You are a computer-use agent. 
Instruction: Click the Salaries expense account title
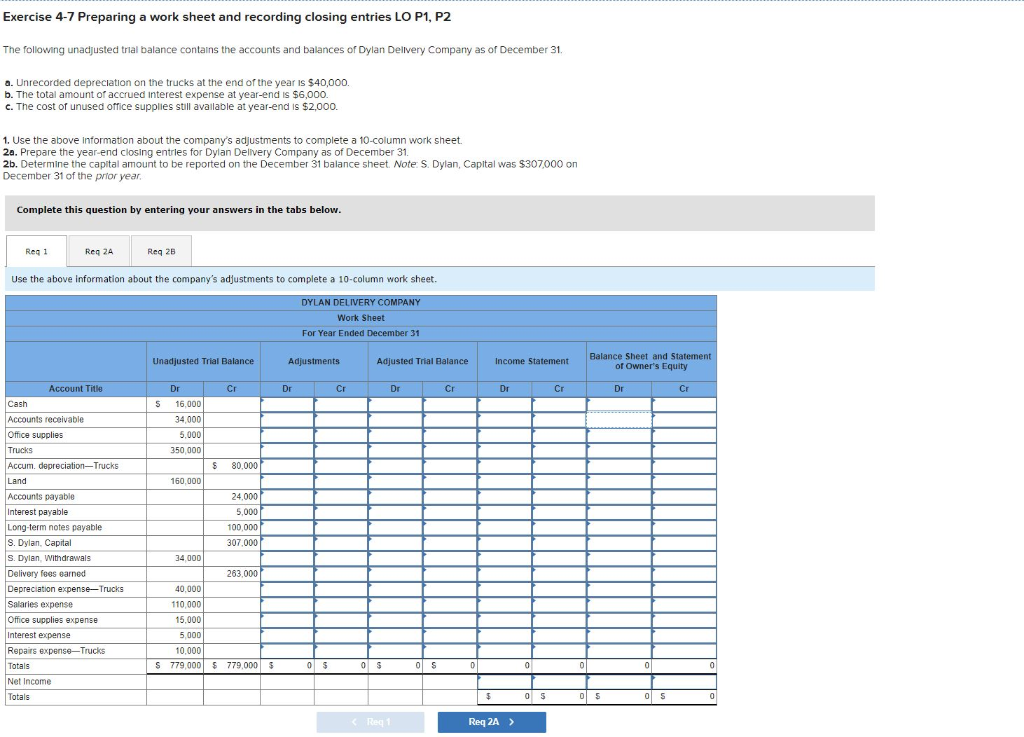pos(40,604)
